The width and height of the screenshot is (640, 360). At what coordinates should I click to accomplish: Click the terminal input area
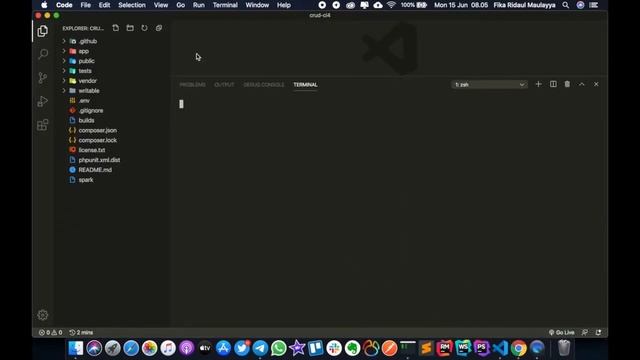[x=390, y=210]
